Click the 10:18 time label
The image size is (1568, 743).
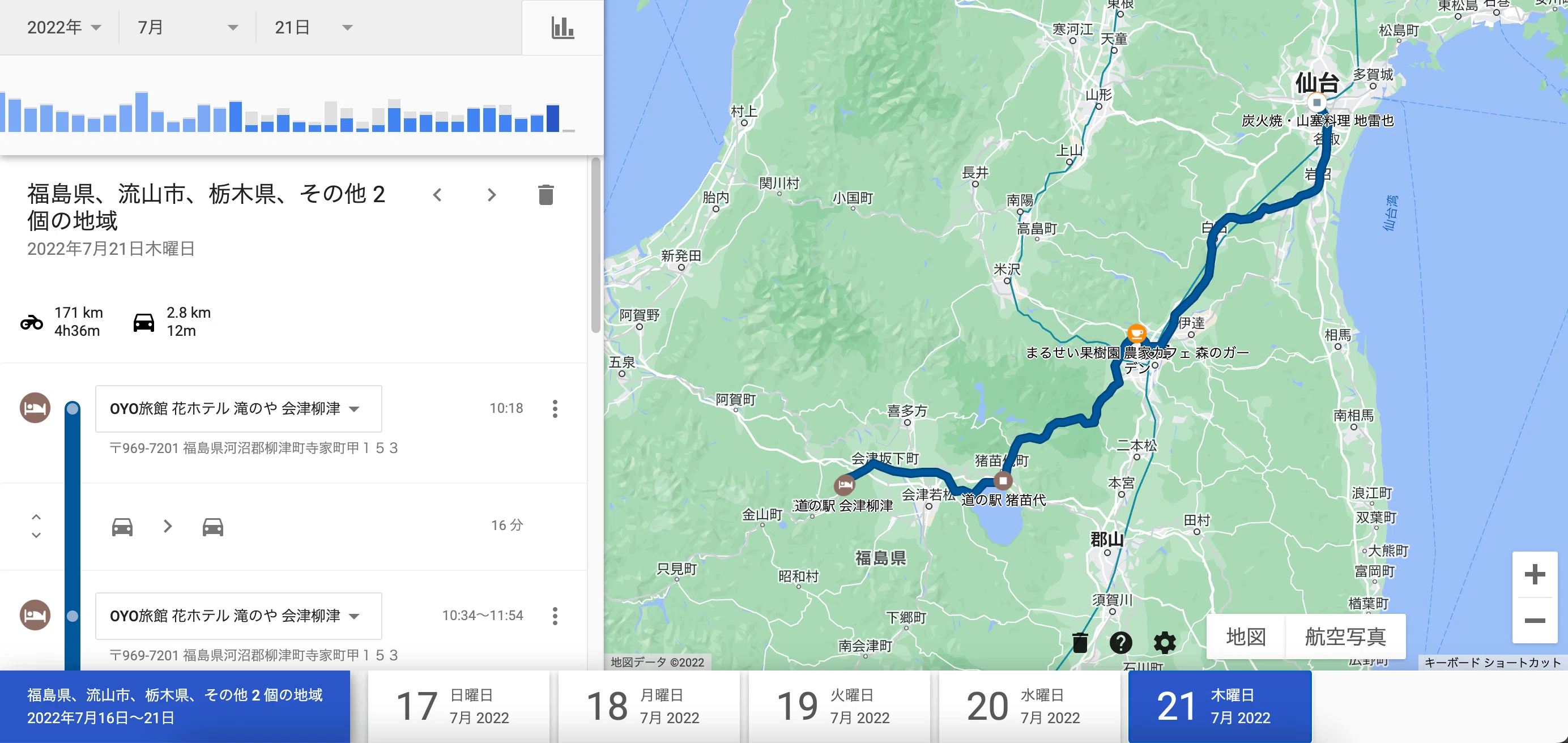pyautogui.click(x=506, y=408)
